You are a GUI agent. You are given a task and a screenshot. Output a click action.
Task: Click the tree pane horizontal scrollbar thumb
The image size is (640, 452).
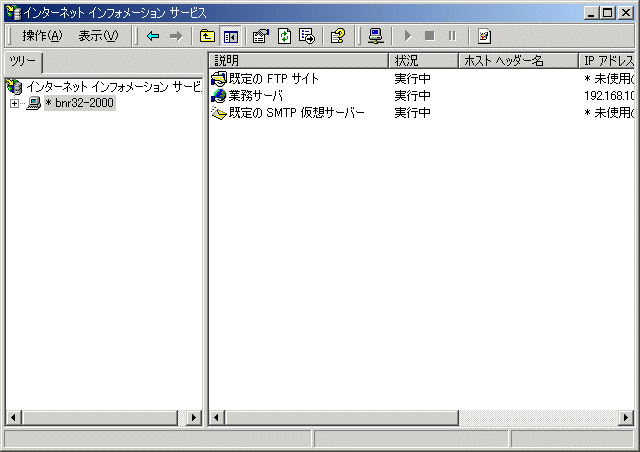100,418
